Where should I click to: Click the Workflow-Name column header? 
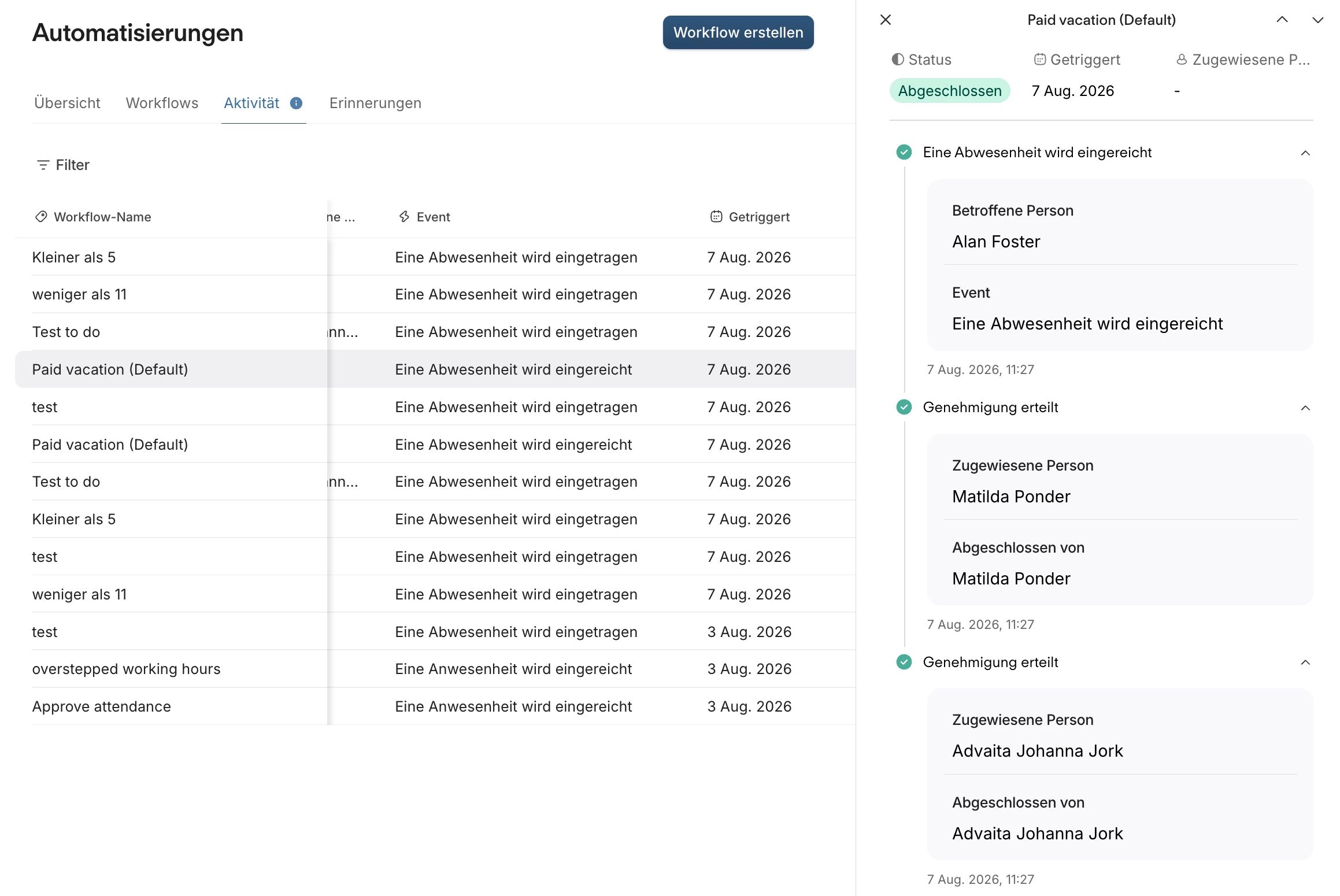click(x=102, y=217)
